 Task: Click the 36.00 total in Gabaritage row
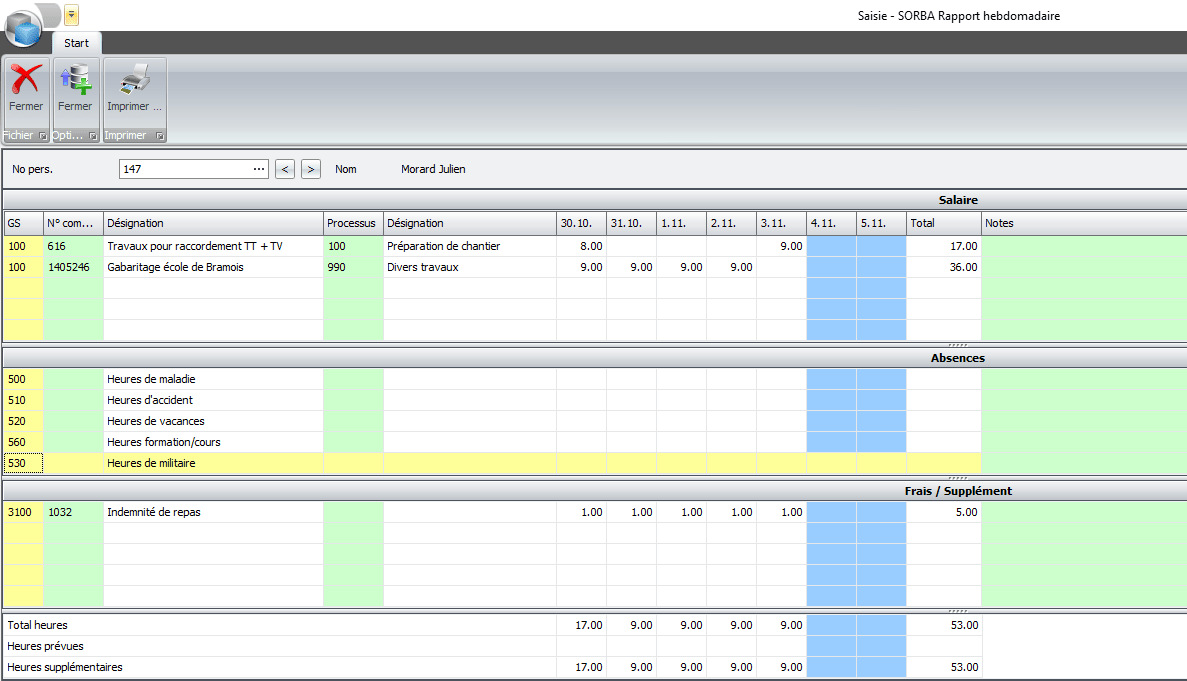point(944,267)
